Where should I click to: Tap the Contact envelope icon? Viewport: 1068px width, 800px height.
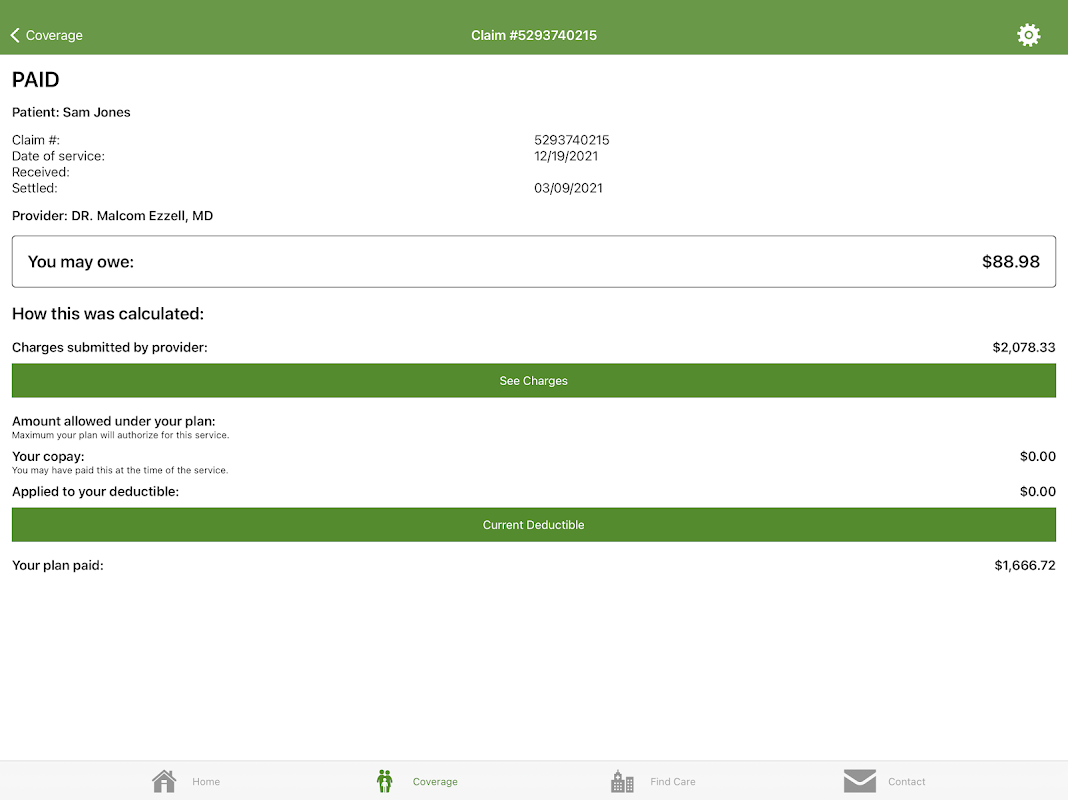click(x=860, y=781)
